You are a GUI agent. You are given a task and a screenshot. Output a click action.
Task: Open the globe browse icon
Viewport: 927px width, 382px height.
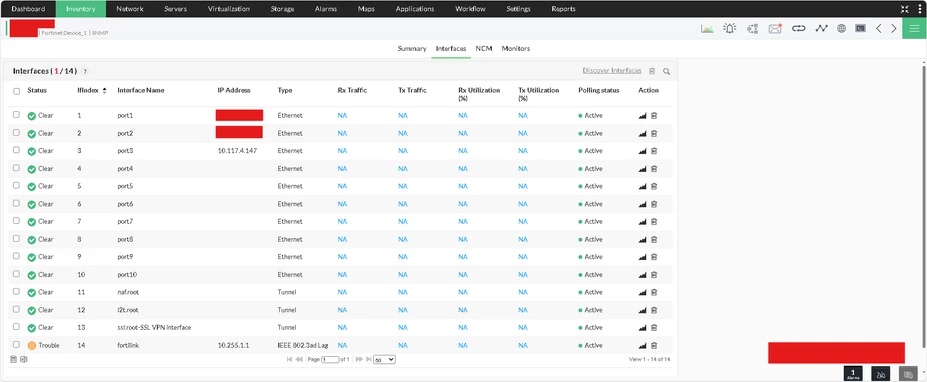[x=841, y=28]
